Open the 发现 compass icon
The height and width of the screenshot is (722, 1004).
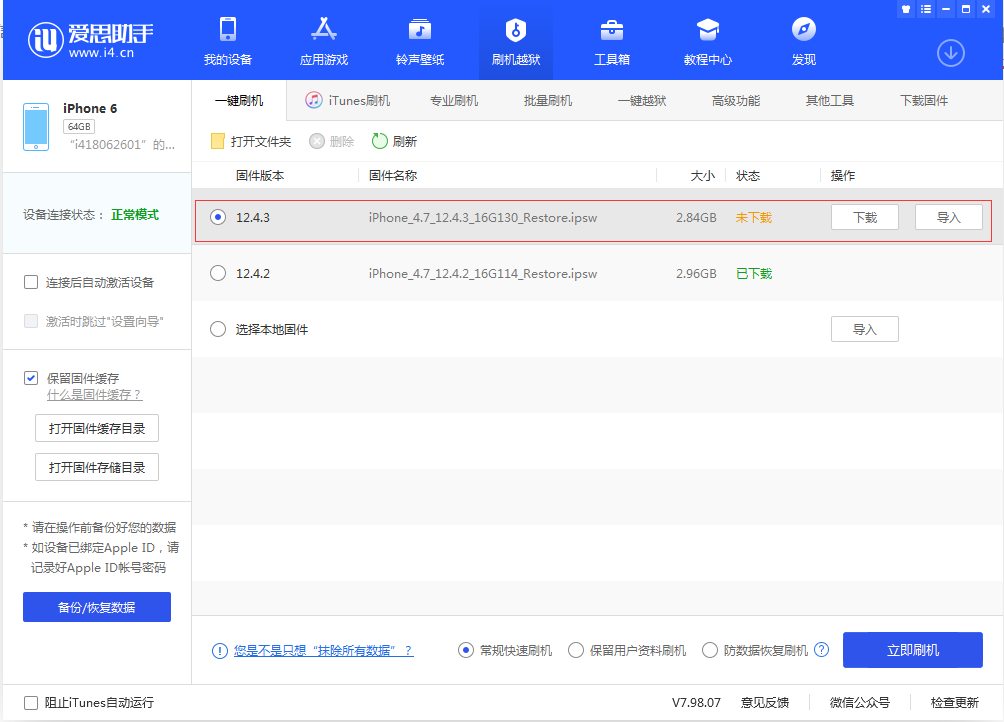(x=804, y=29)
